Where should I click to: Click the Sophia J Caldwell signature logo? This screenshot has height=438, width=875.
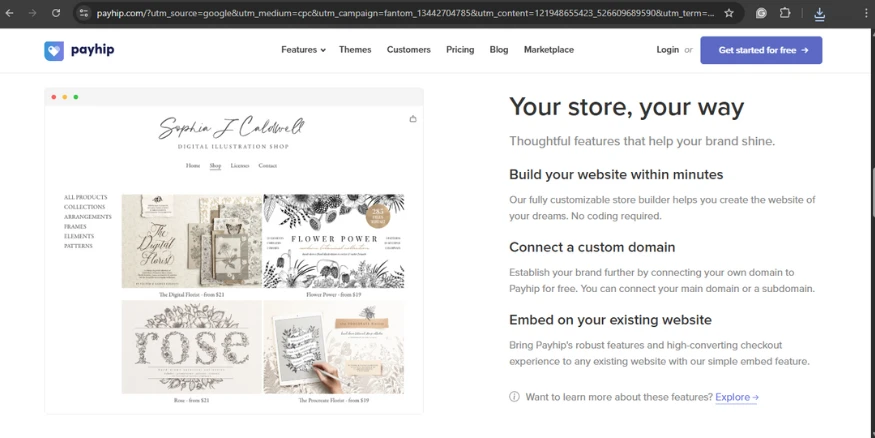(x=232, y=128)
